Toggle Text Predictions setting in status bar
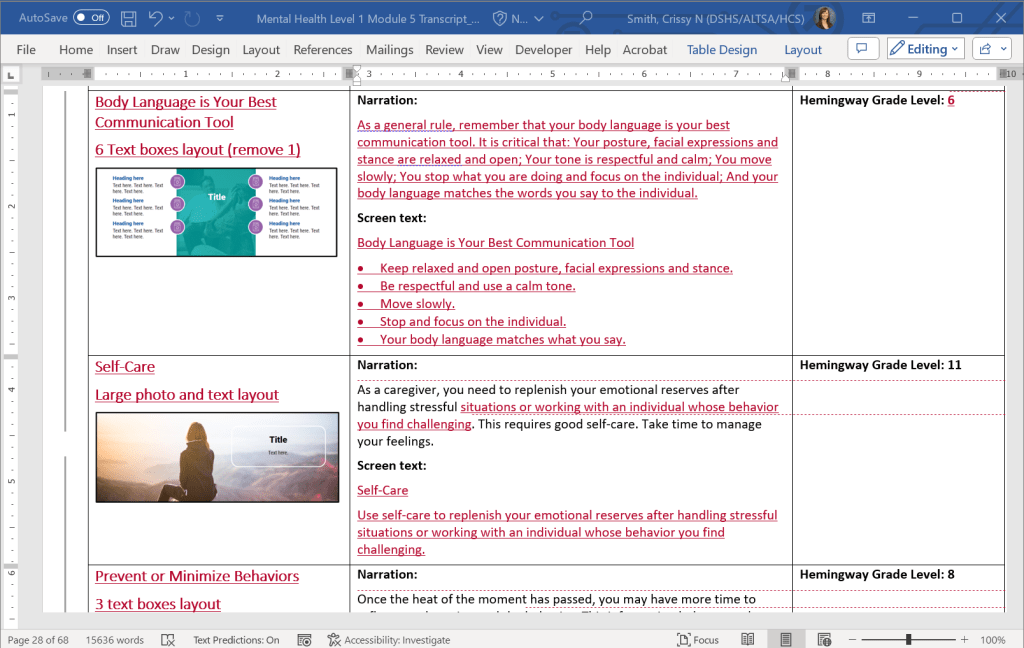1024x648 pixels. pyautogui.click(x=236, y=640)
